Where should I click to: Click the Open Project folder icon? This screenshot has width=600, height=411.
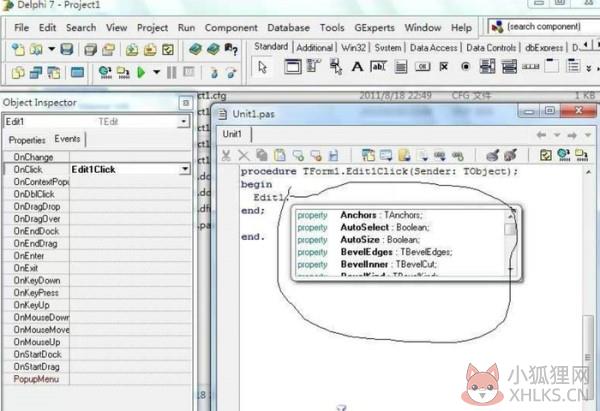click(109, 49)
